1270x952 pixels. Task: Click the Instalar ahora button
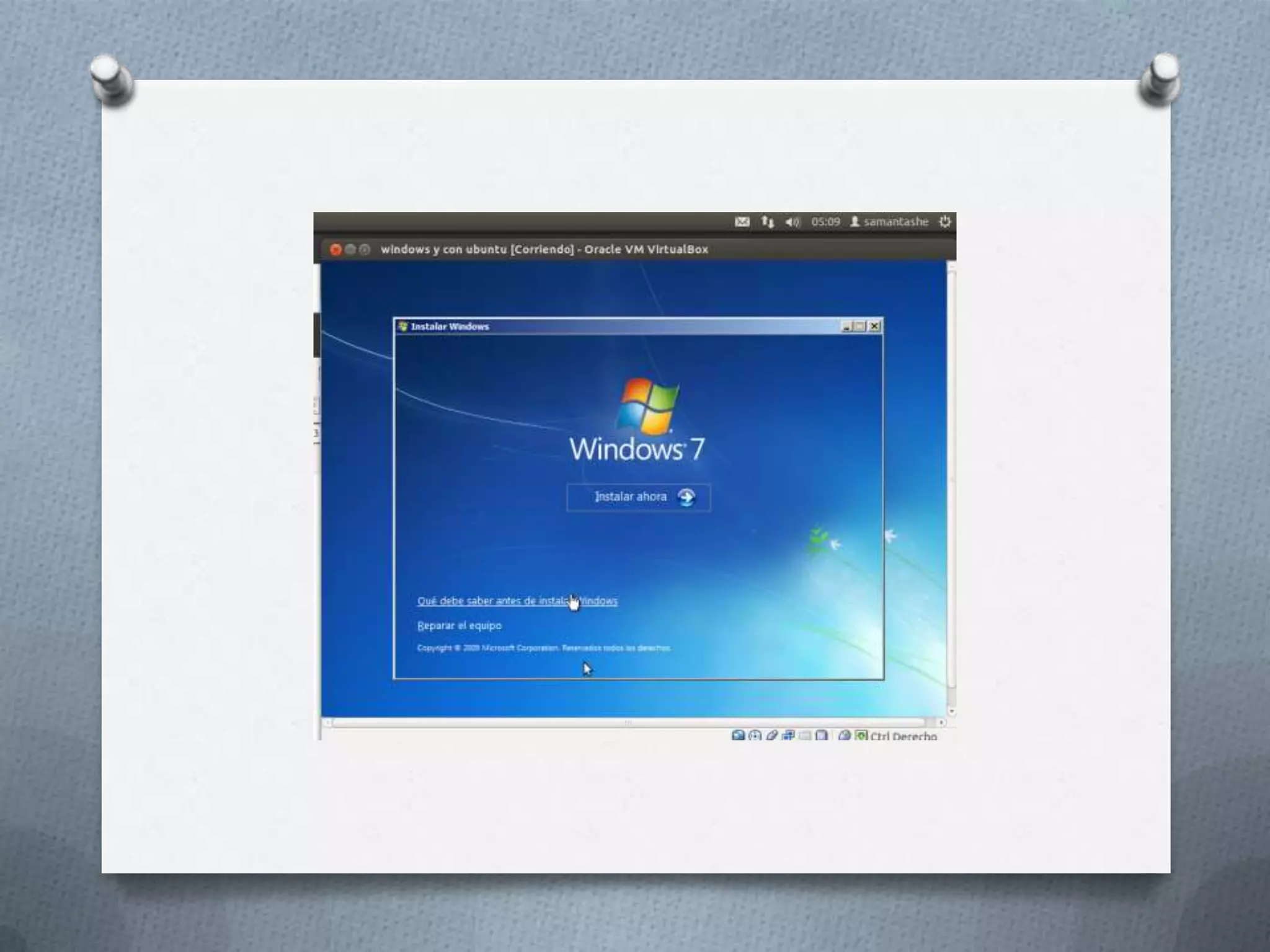pos(639,497)
